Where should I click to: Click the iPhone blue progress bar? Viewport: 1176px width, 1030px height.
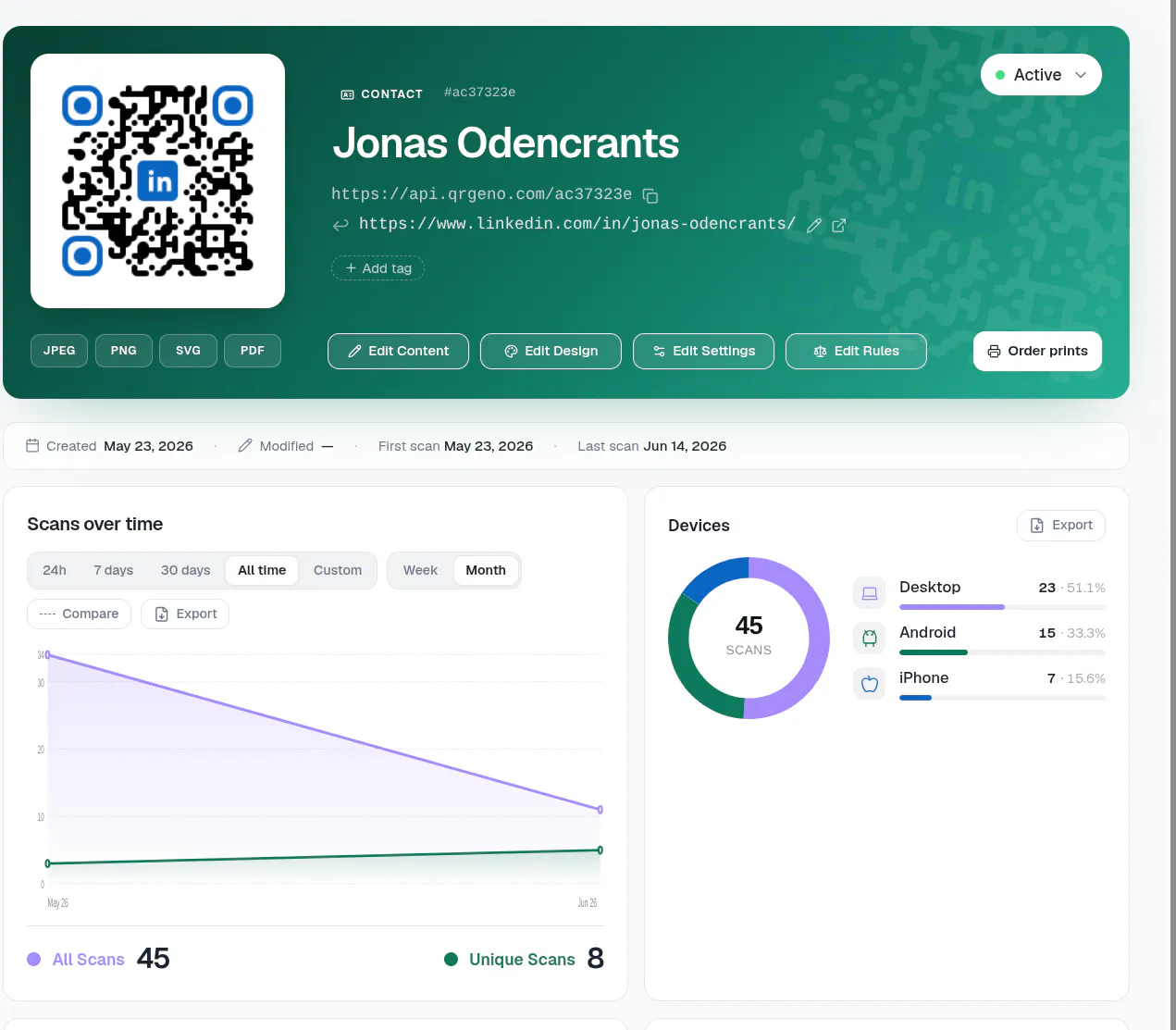tap(915, 698)
